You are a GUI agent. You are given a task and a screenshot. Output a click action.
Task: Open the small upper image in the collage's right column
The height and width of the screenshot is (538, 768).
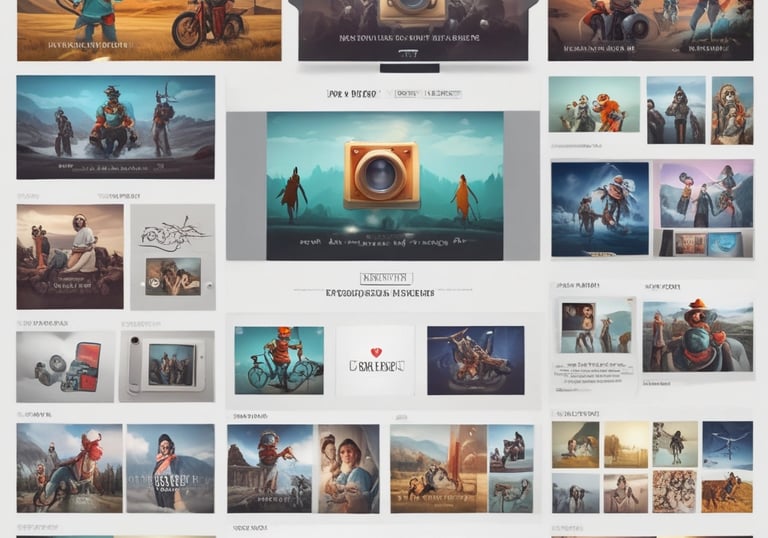click(x=511, y=448)
